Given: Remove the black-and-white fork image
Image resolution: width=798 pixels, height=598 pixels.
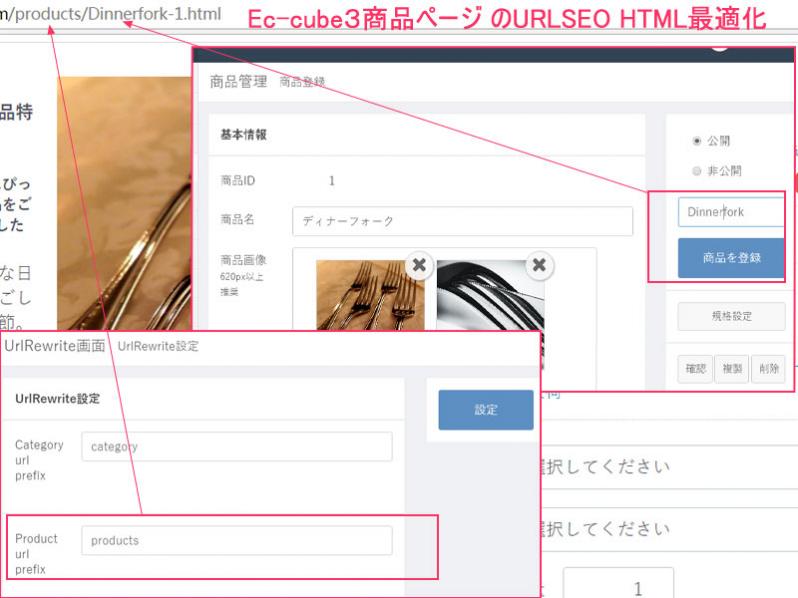Looking at the screenshot, I should [x=539, y=265].
